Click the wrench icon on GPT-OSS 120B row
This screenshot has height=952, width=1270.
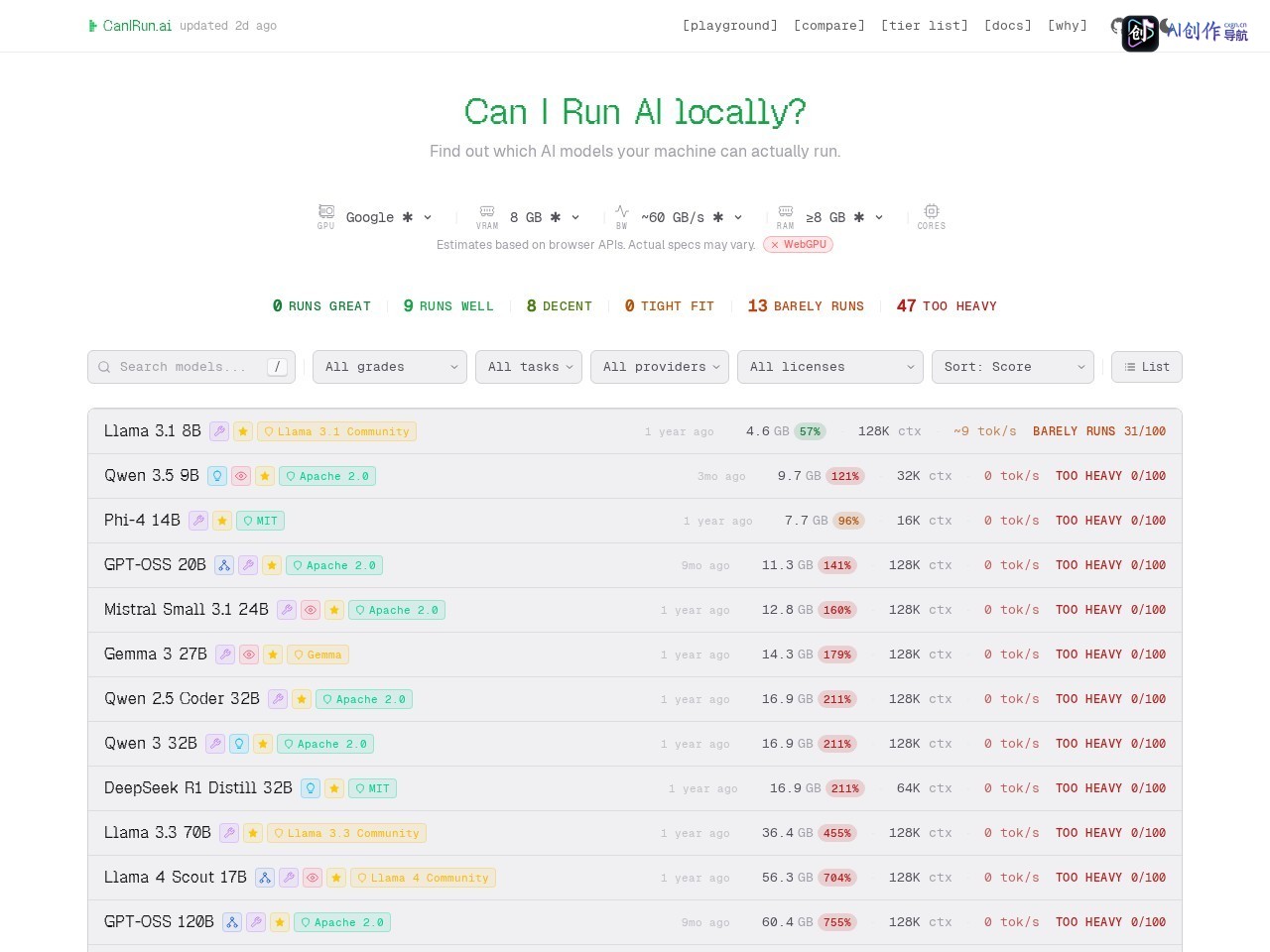(x=256, y=922)
